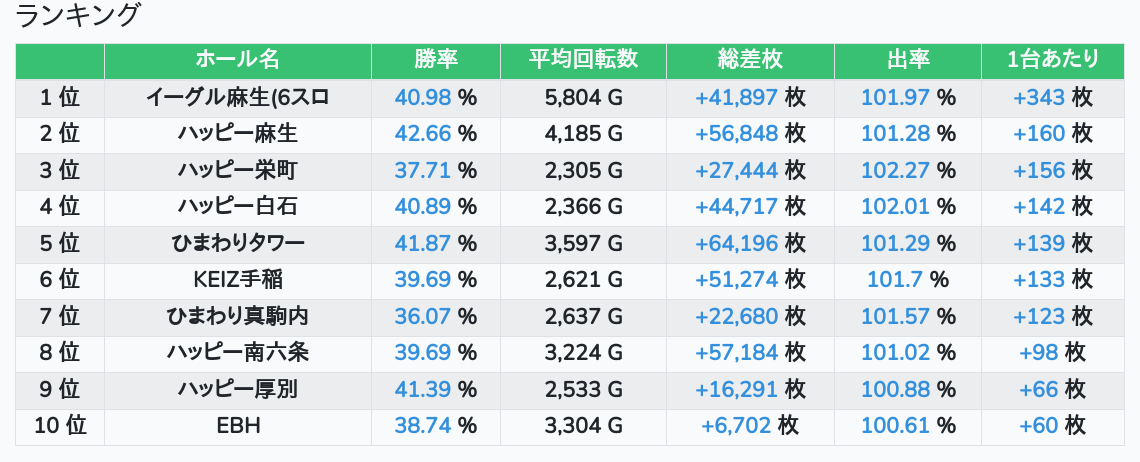This screenshot has height=462, width=1140.
Task: Select the 総差枚 column header
Action: 750,60
